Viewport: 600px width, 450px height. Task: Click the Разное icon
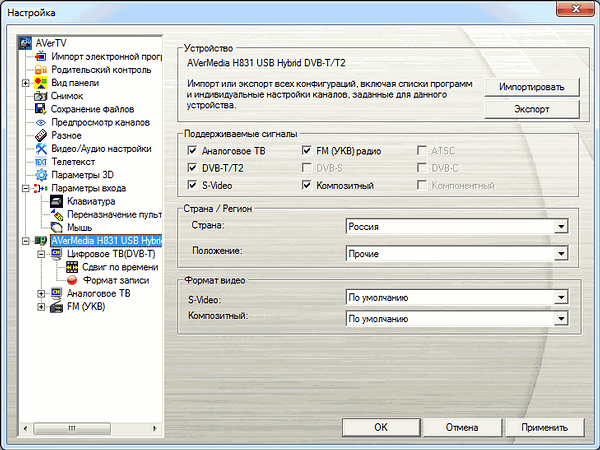41,135
